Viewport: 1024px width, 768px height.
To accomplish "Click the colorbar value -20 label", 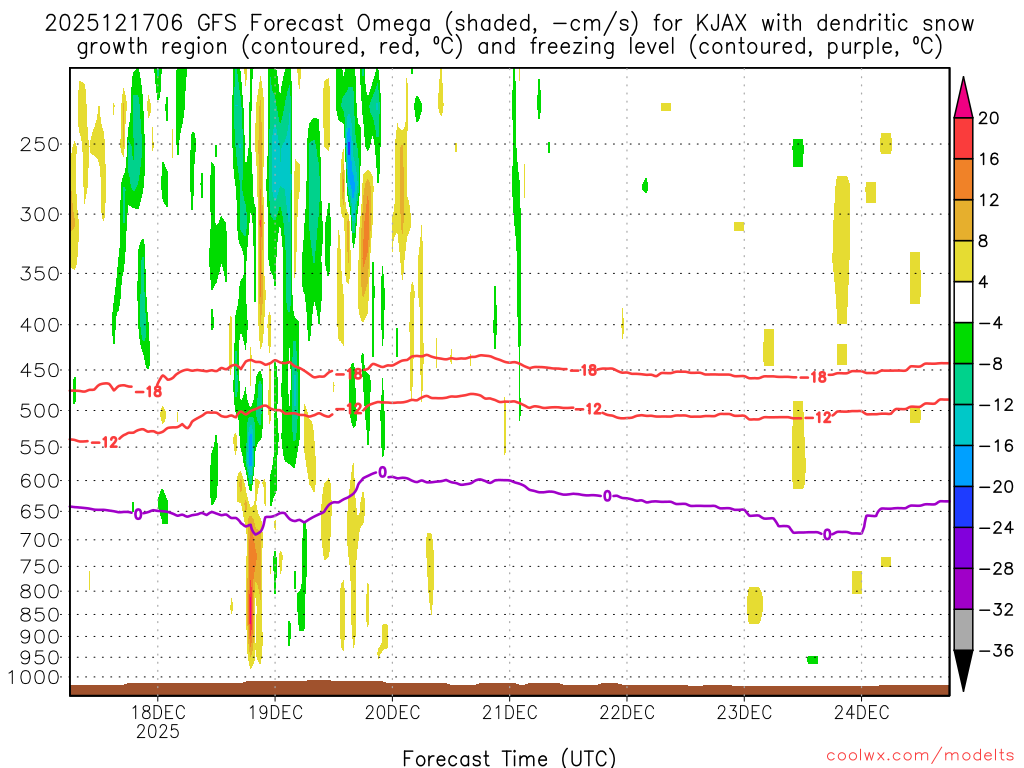I will tap(997, 487).
